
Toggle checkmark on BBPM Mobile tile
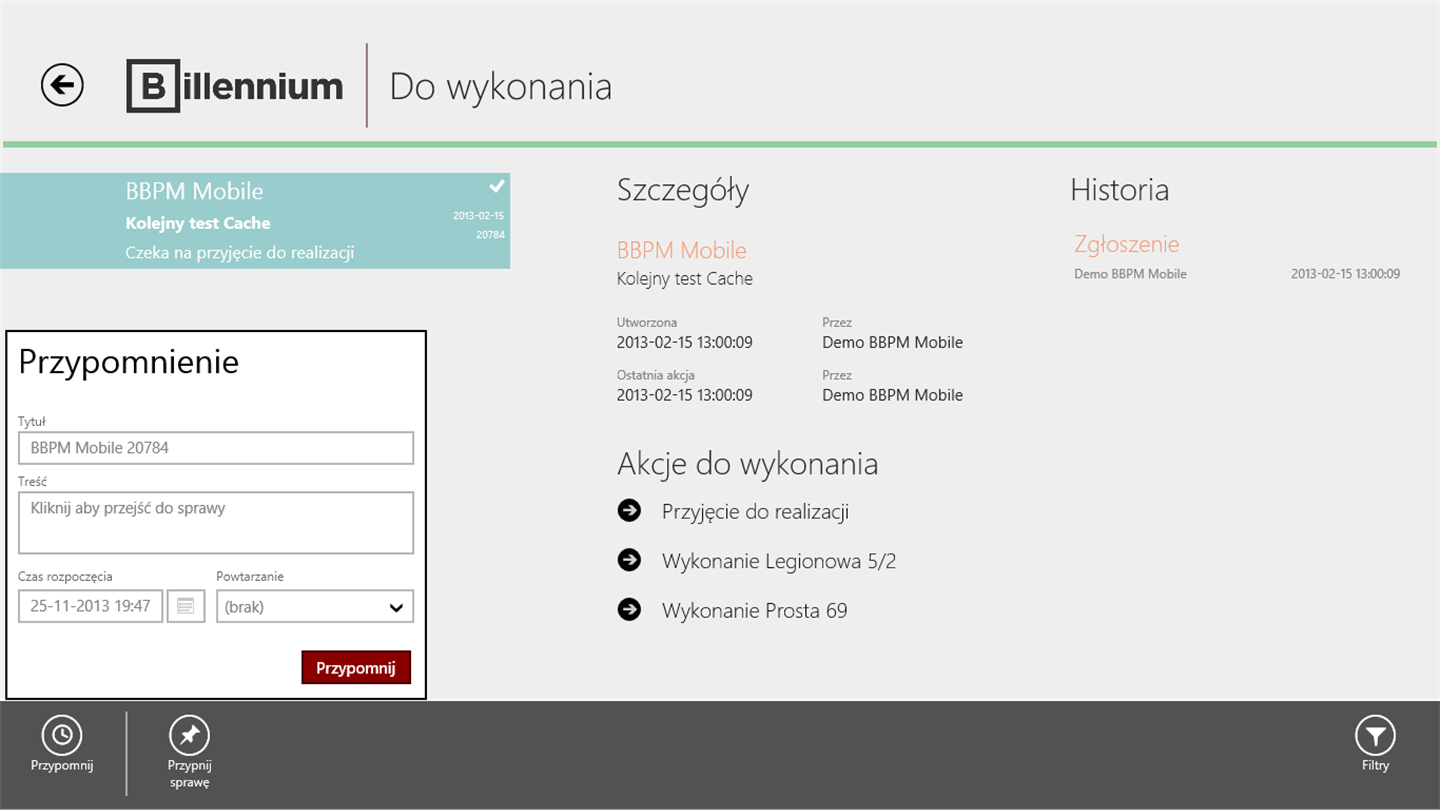coord(496,186)
